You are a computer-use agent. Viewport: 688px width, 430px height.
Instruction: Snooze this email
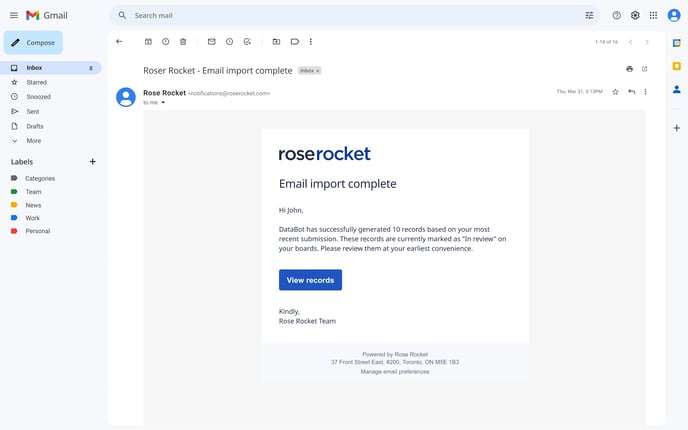point(229,42)
